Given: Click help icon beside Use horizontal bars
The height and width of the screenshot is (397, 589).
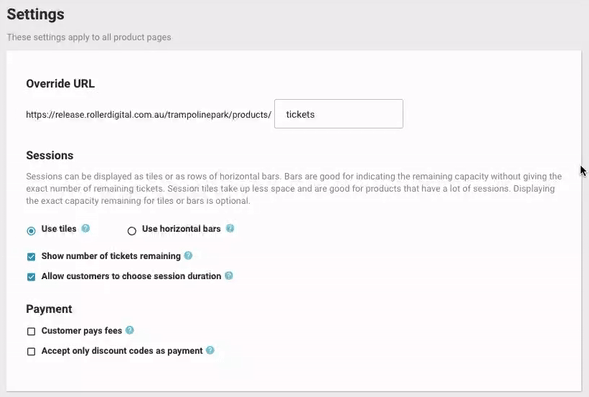Looking at the screenshot, I should point(230,228).
